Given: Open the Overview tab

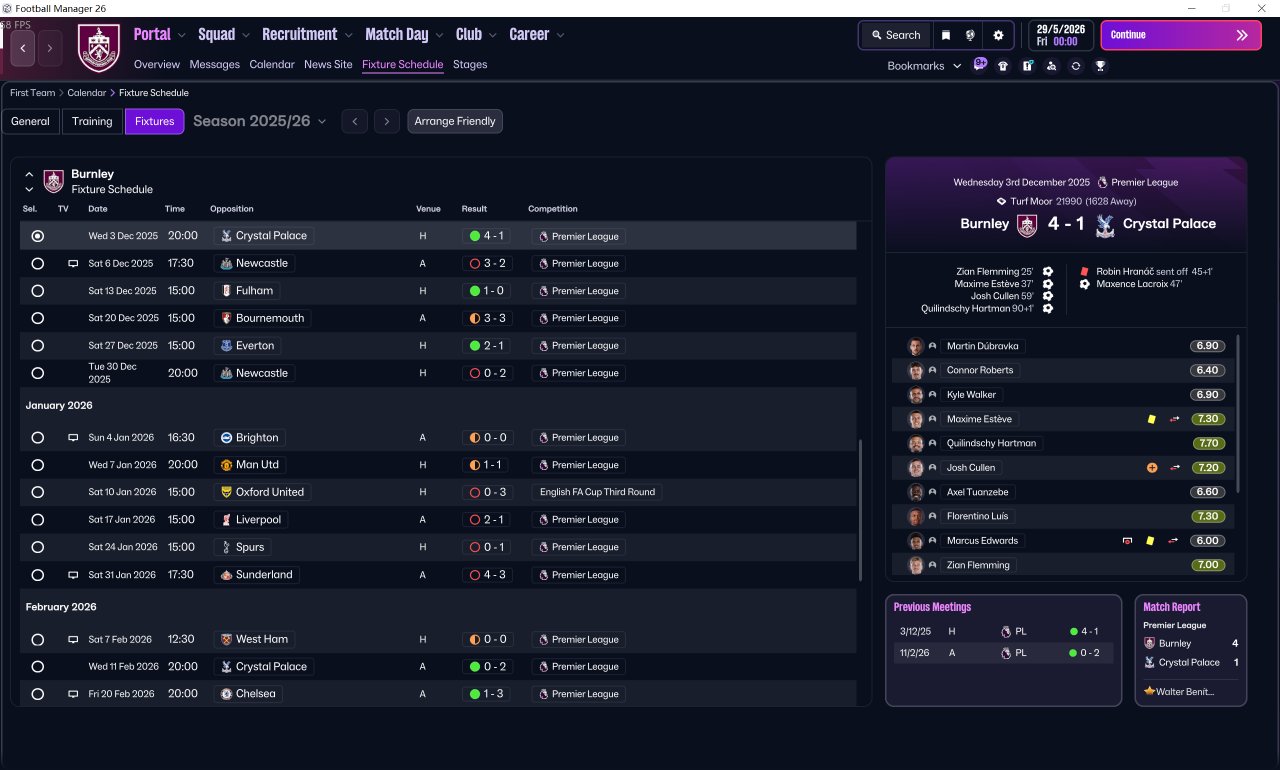Looking at the screenshot, I should point(157,64).
